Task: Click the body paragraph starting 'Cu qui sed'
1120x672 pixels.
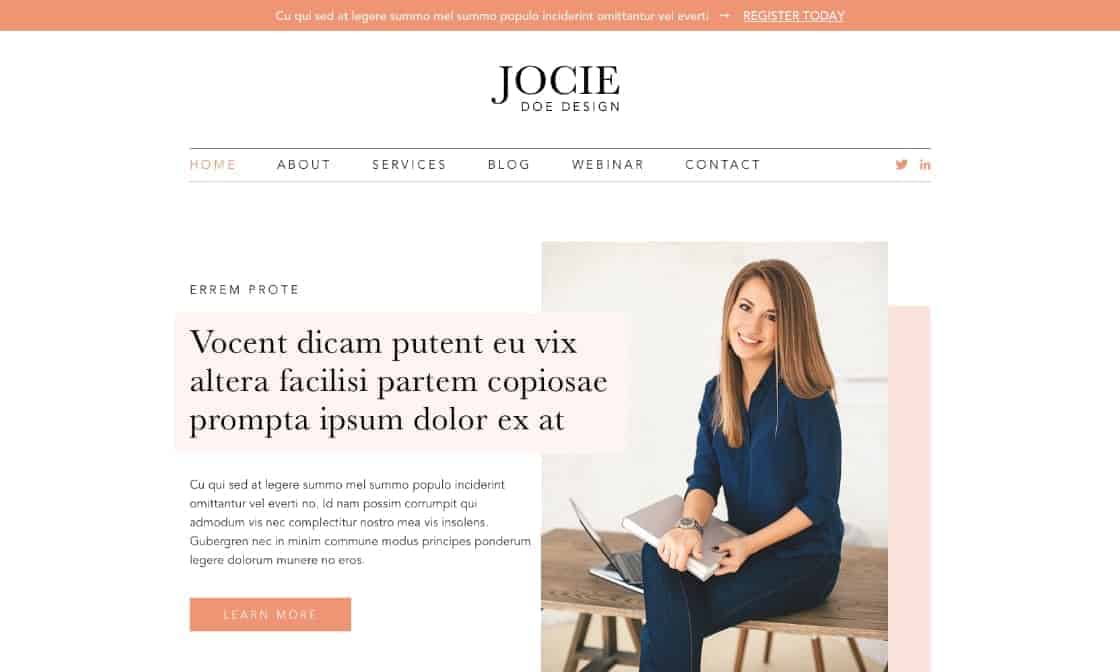Action: click(360, 522)
